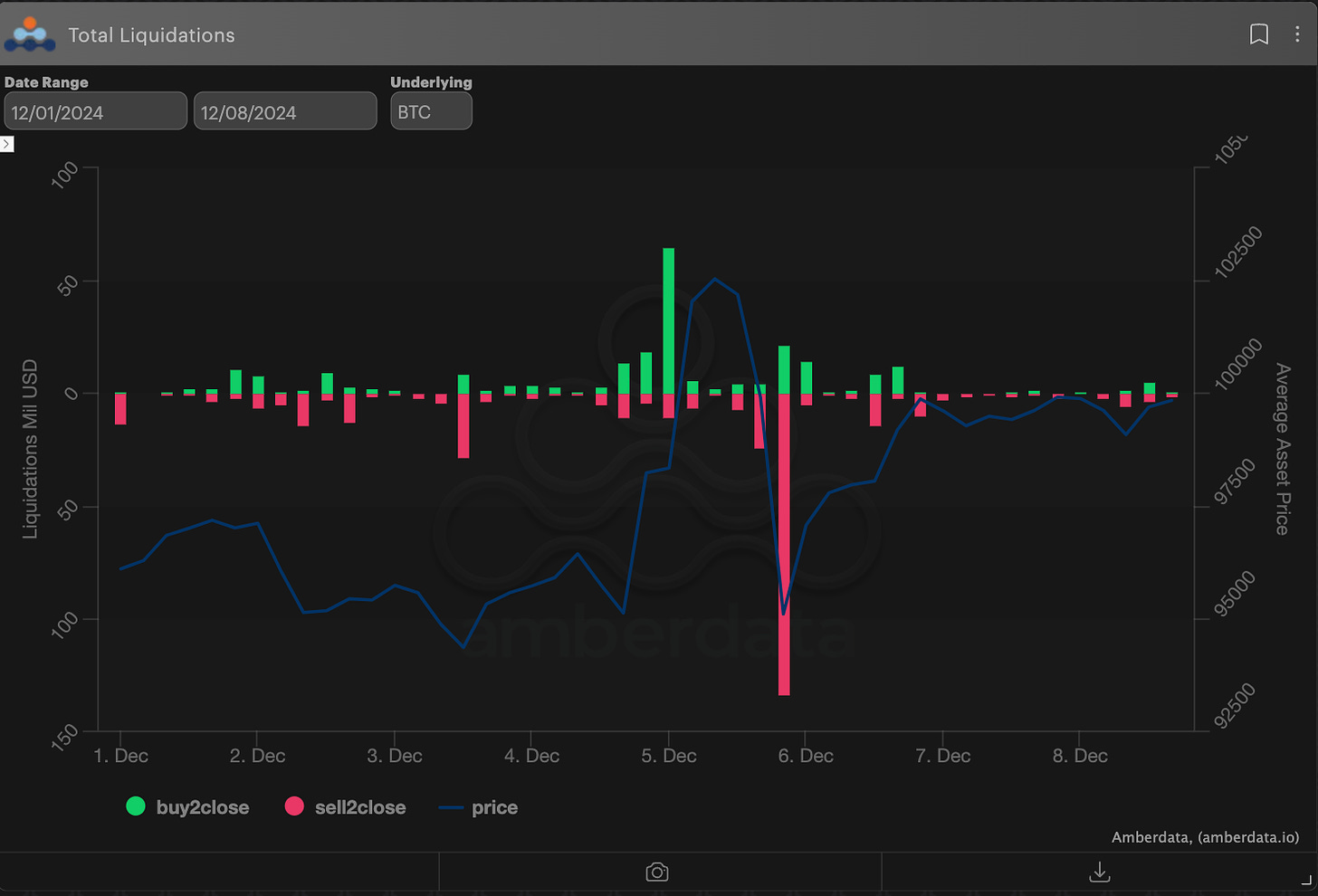Click the 3. Dec axis label

(x=395, y=756)
